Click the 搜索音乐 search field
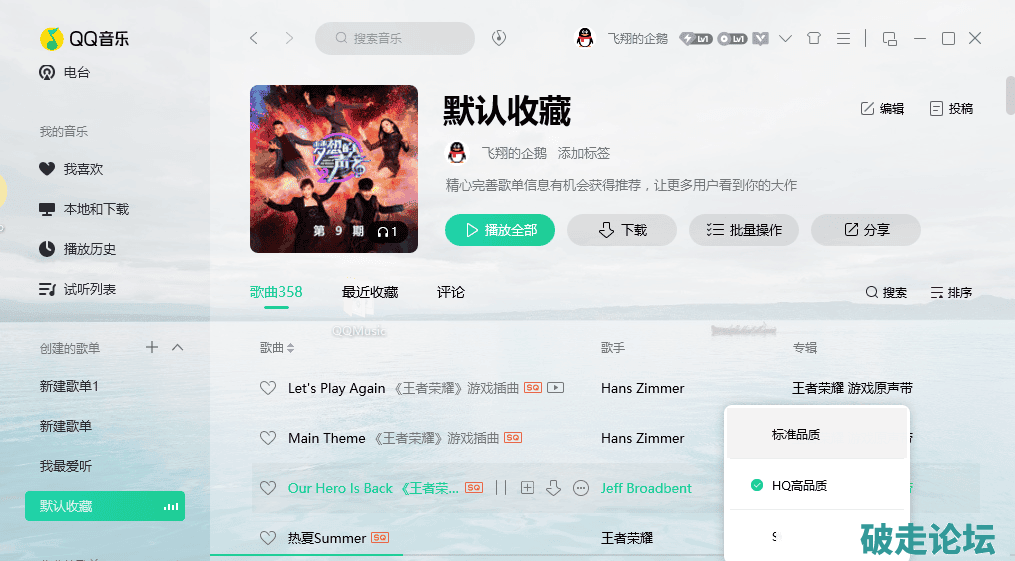1015x561 pixels. (395, 38)
